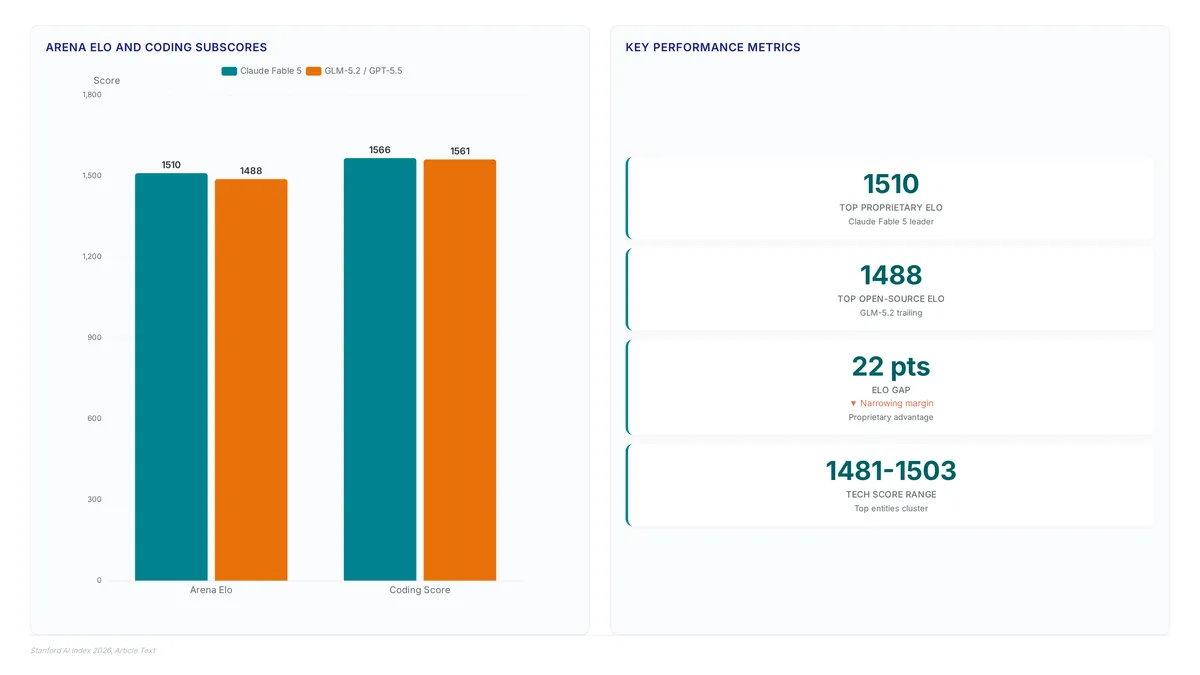Click the 'Arena Elo' x-axis label
This screenshot has height=675, width=1200.
click(211, 590)
